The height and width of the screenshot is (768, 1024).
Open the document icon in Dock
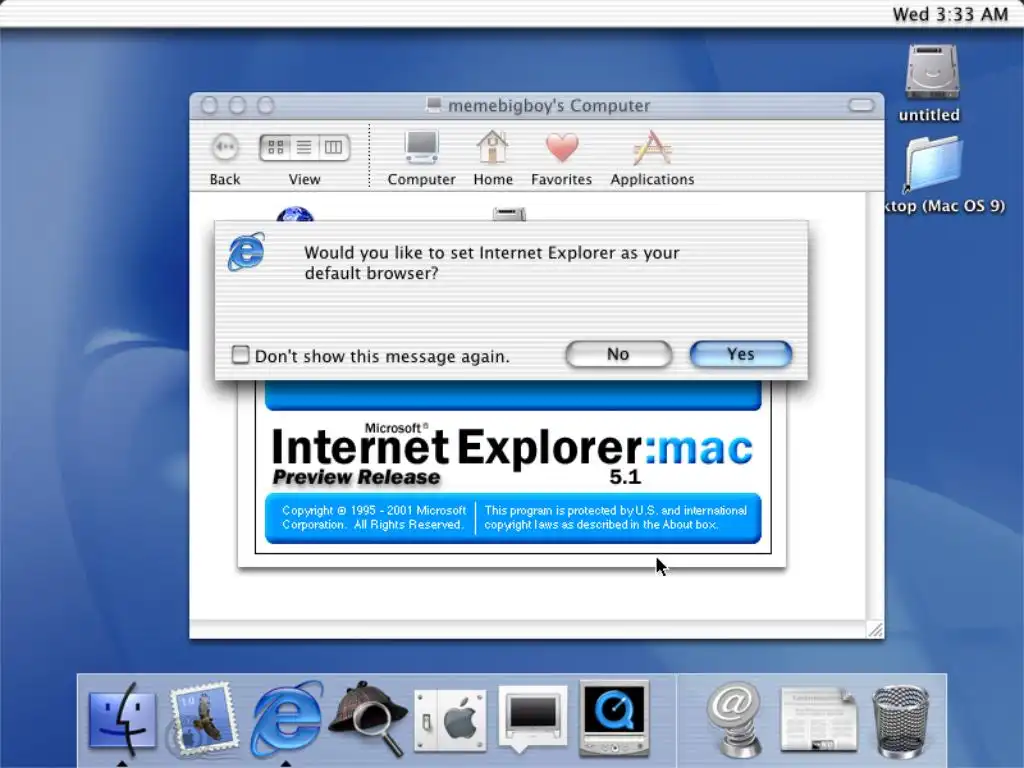(818, 720)
